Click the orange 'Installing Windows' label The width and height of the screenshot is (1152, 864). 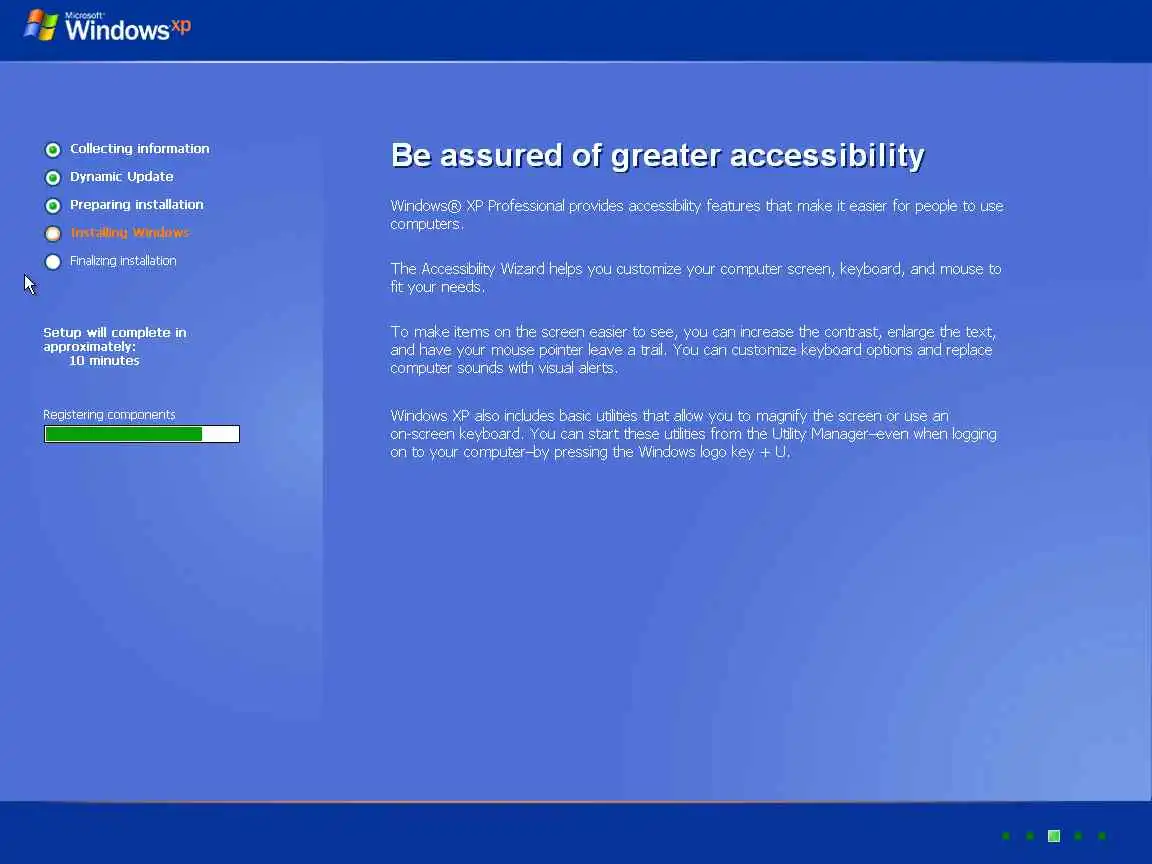pos(130,232)
